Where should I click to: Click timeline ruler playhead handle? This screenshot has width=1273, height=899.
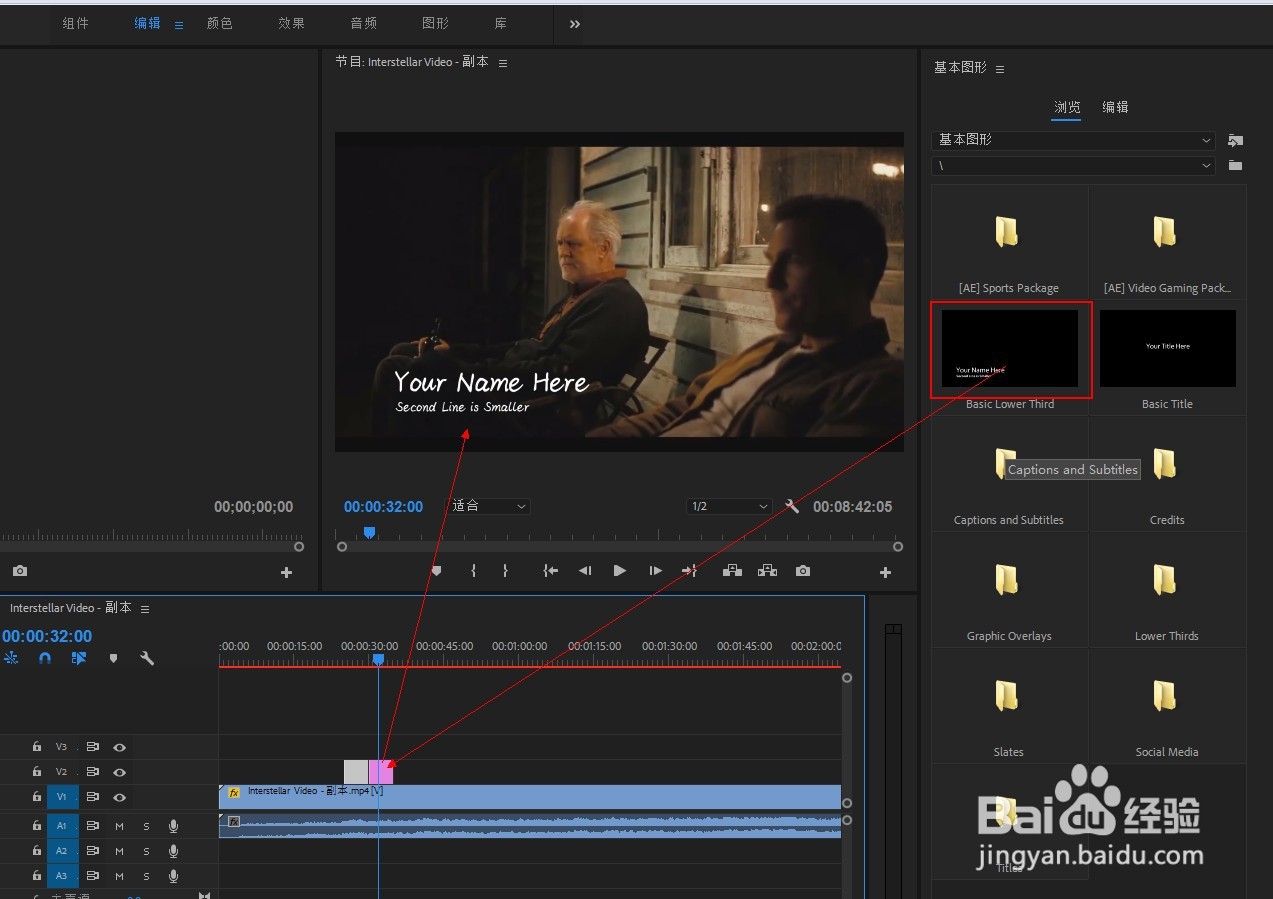pos(378,659)
